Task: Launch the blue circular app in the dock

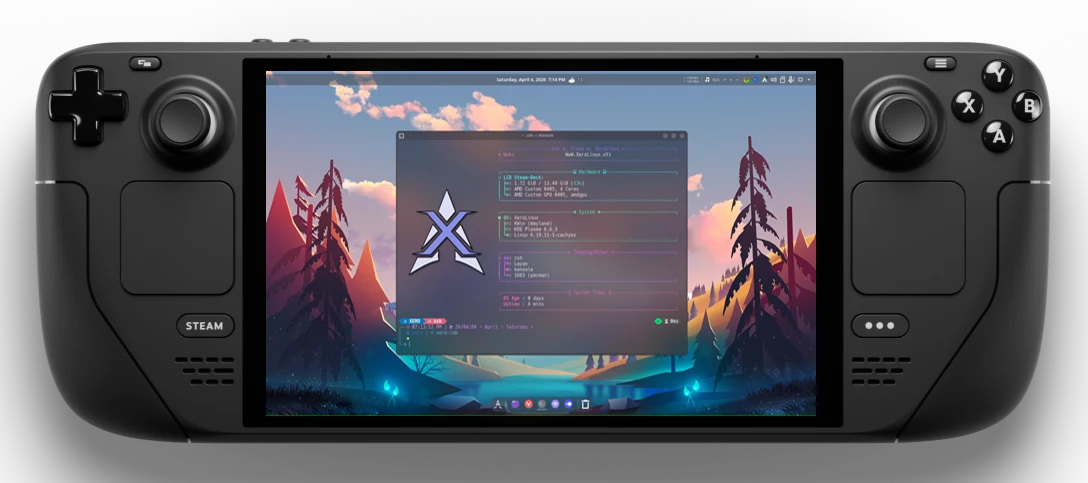Action: (x=568, y=404)
